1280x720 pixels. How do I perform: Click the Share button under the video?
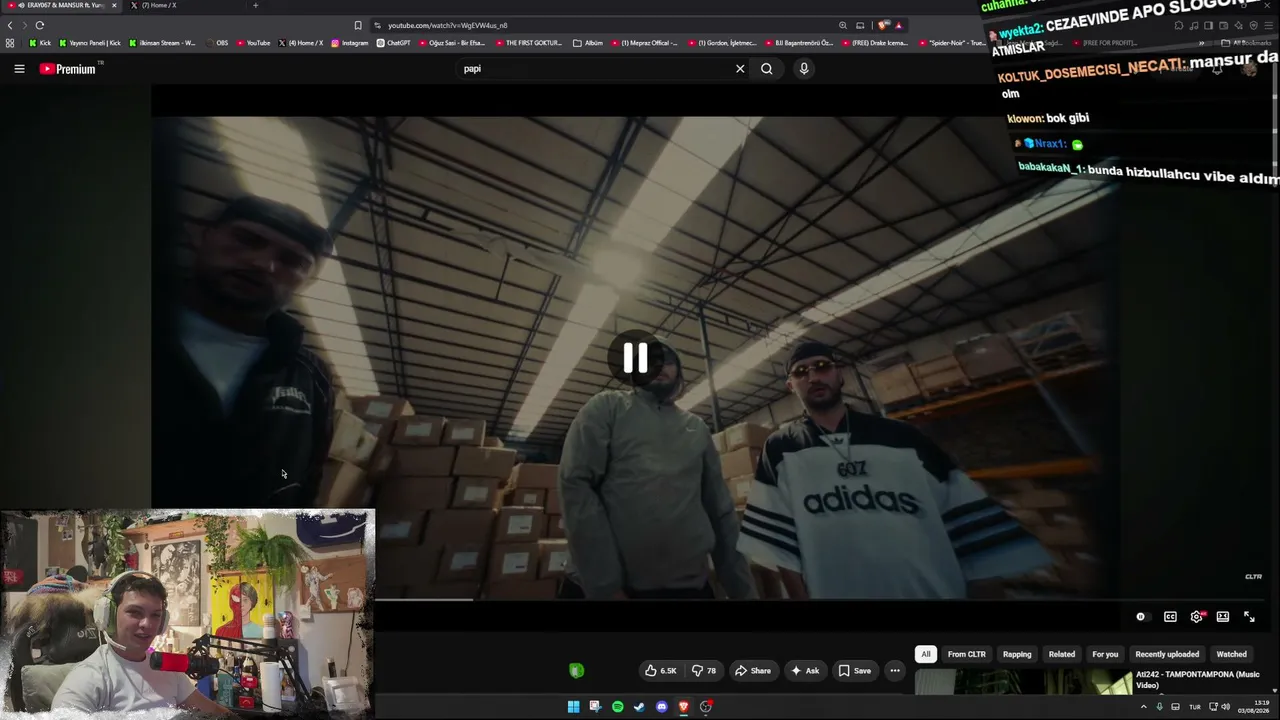click(x=753, y=671)
